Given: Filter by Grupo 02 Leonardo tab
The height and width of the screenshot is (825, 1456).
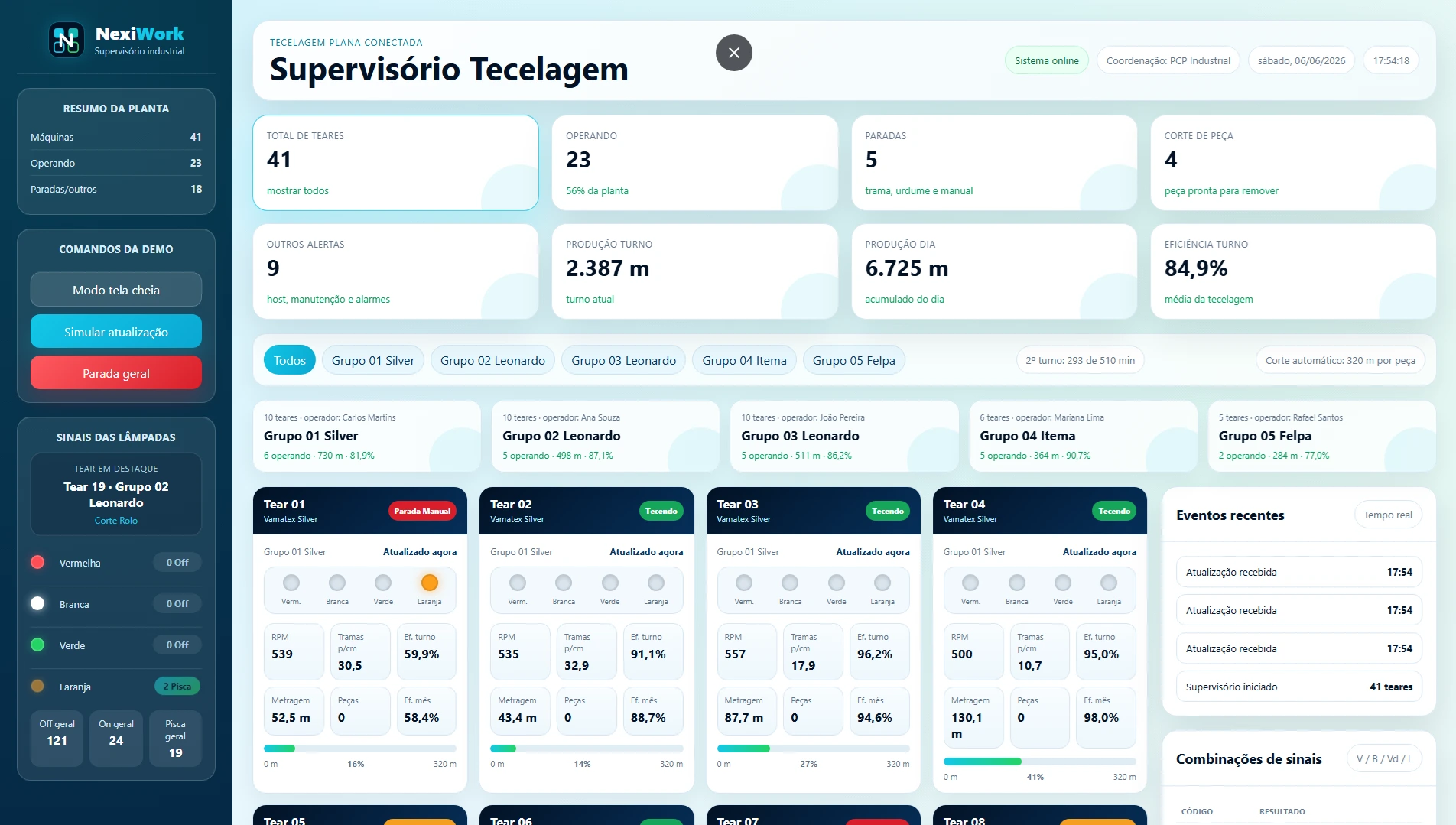Looking at the screenshot, I should click(x=492, y=360).
